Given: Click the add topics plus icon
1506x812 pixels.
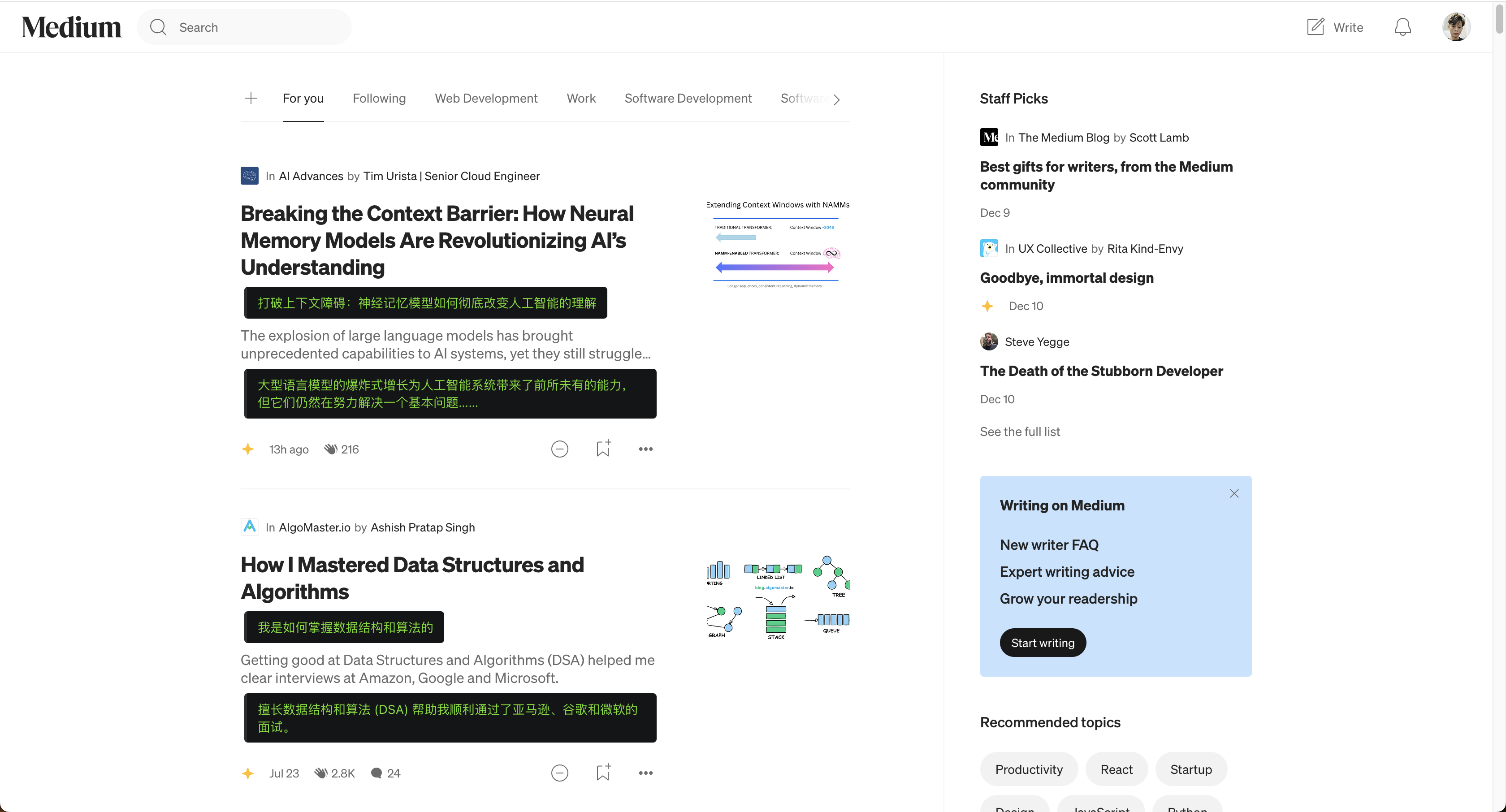Looking at the screenshot, I should [x=251, y=98].
